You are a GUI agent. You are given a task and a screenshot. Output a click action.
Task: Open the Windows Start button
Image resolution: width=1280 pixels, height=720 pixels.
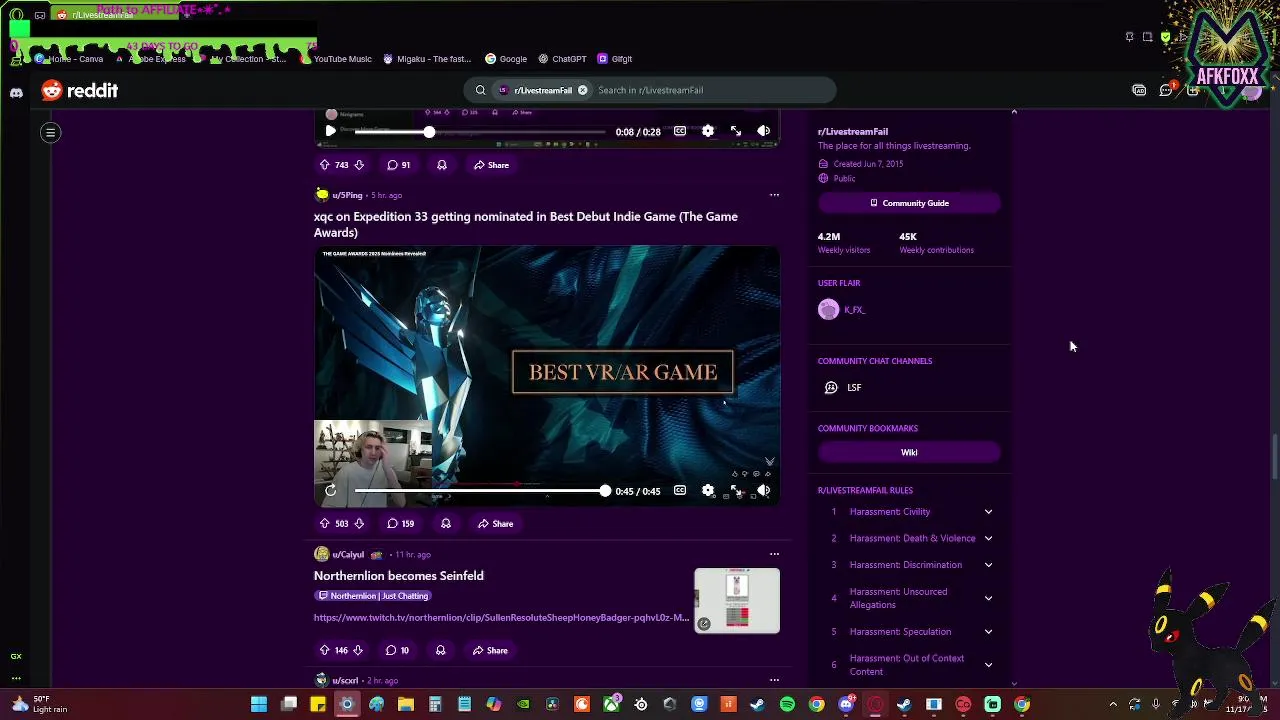pos(259,704)
